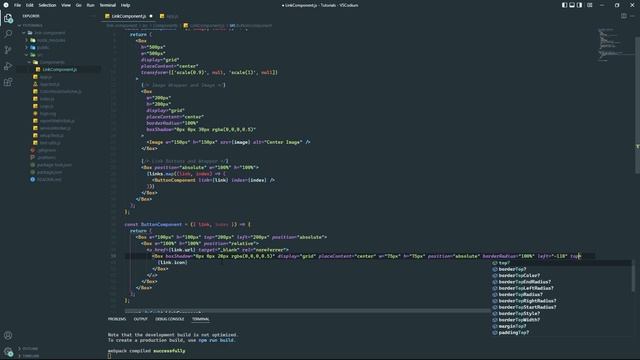Open the Help menu
Image resolution: width=640 pixels, height=360 pixels.
(x=125, y=5)
